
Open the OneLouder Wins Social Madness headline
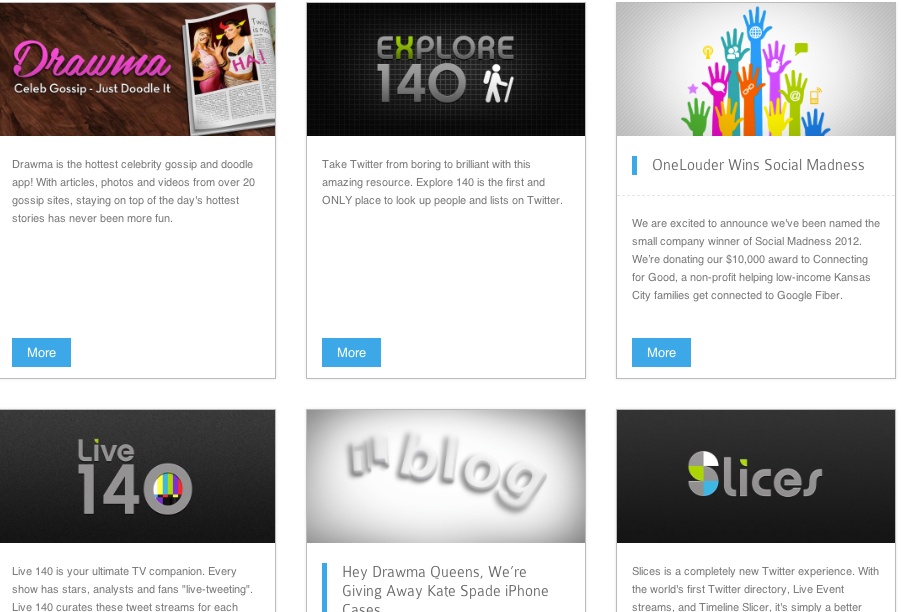coord(758,165)
